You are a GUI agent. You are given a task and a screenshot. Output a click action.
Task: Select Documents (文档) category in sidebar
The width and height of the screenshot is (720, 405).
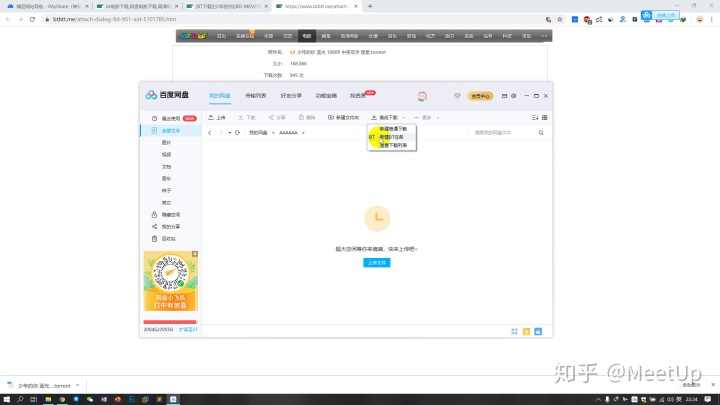click(166, 167)
